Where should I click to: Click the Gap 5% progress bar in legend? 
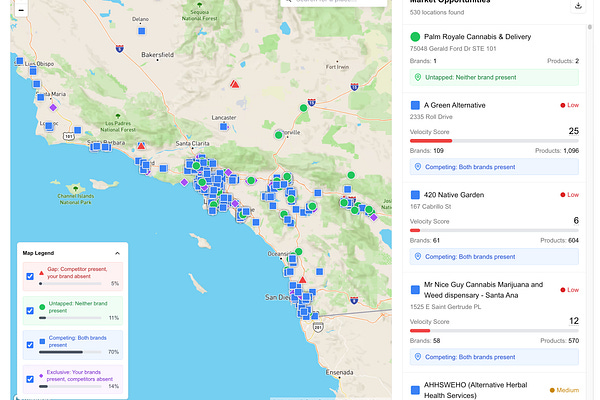pyautogui.click(x=70, y=284)
